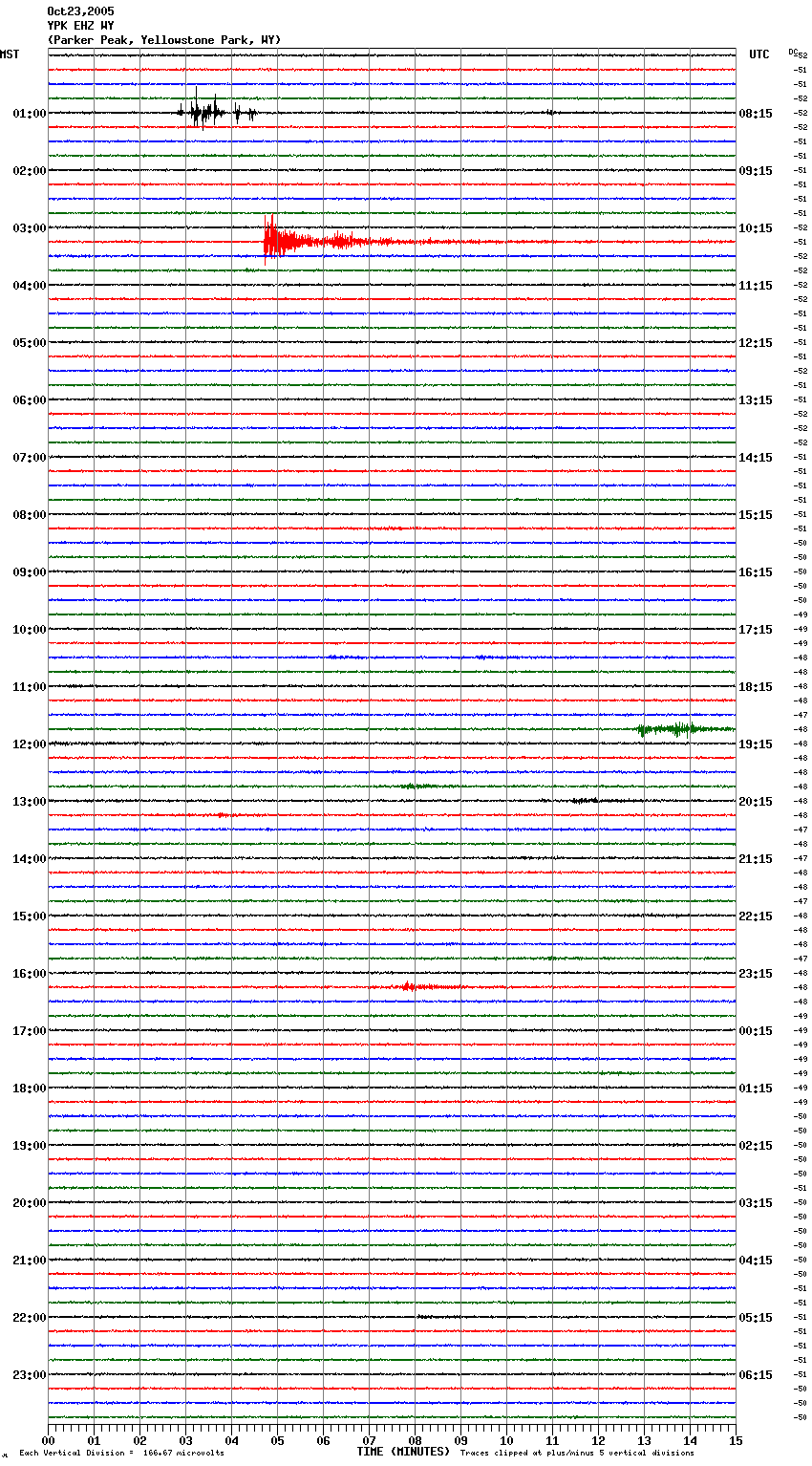Image resolution: width=812 pixels, height=1466 pixels.
Task: Select the 09:00 MST time label
Action: (x=30, y=572)
